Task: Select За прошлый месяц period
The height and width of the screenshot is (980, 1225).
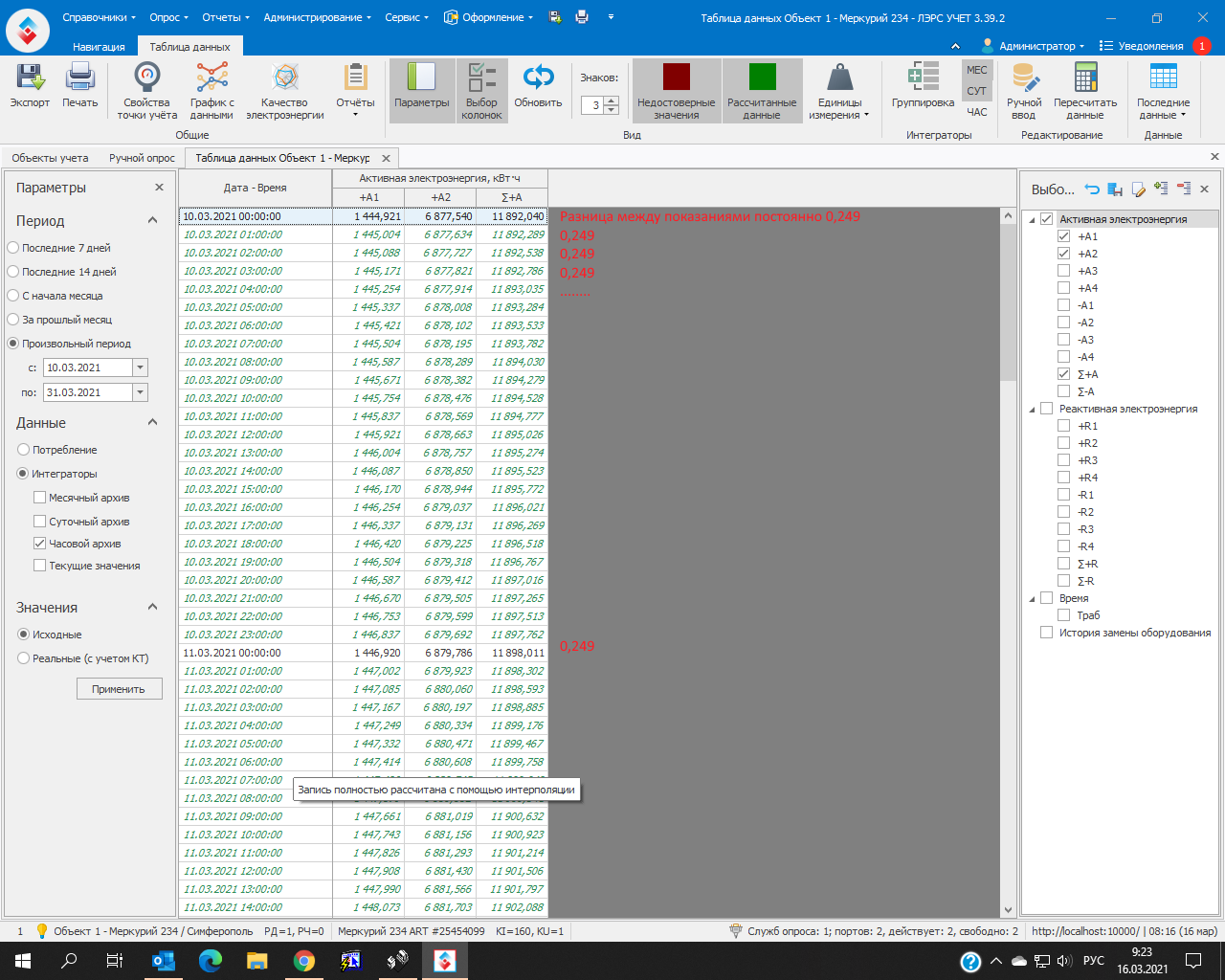Action: pyautogui.click(x=60, y=320)
